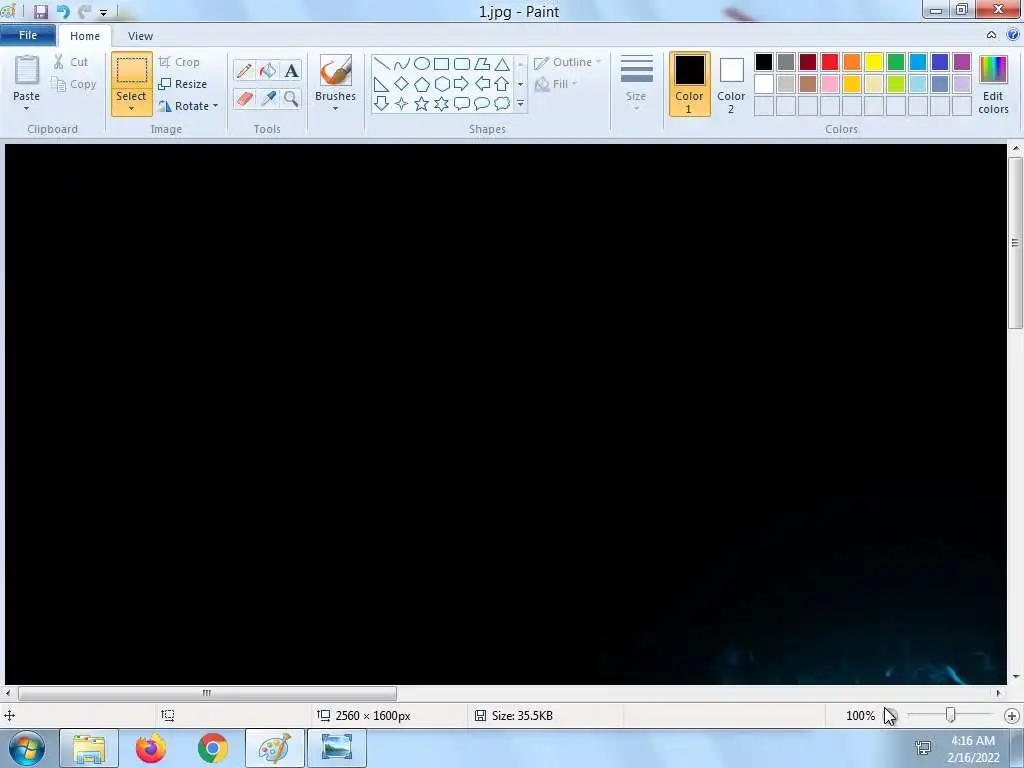The height and width of the screenshot is (768, 1024).
Task: Select the Triangle shape
Action: click(x=502, y=63)
